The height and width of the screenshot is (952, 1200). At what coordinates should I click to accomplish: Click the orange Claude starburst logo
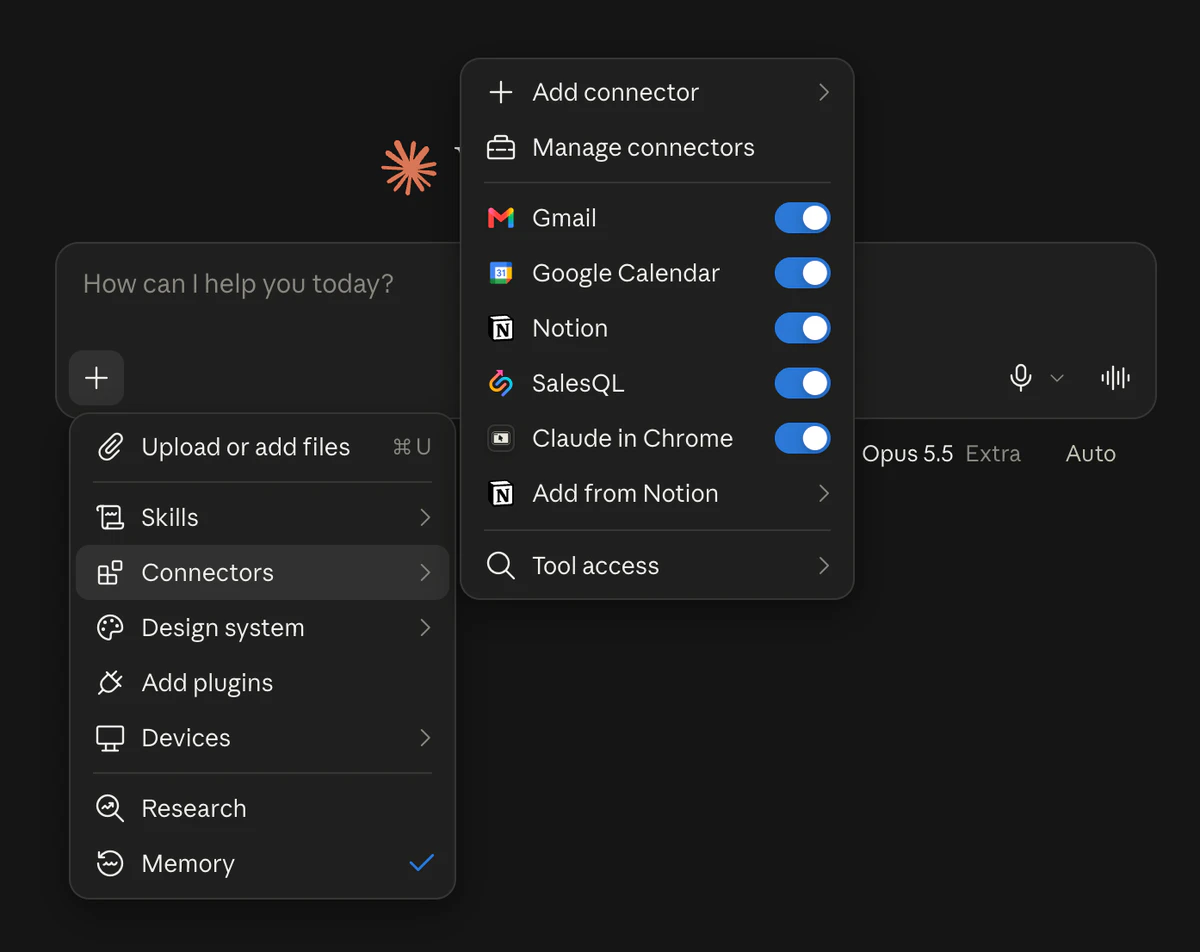[409, 167]
